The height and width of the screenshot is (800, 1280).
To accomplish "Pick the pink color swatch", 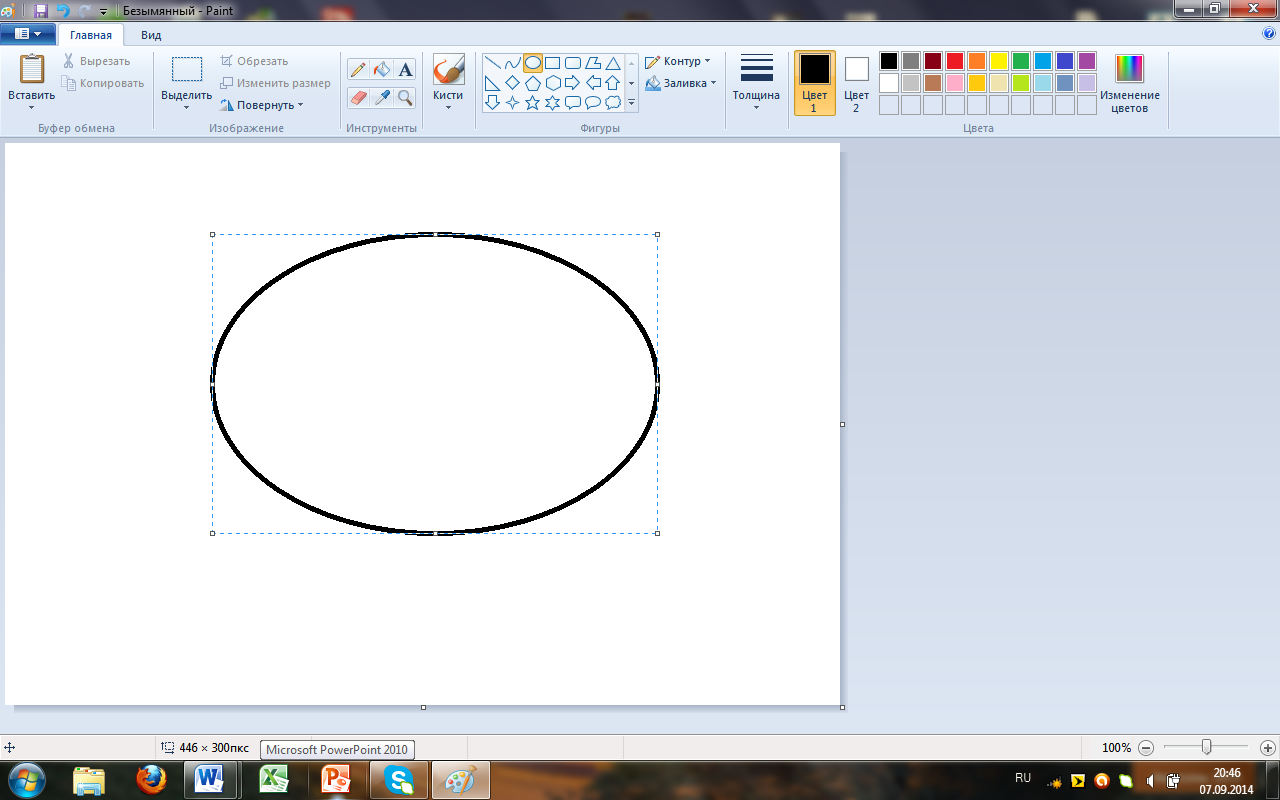I will click(x=955, y=83).
